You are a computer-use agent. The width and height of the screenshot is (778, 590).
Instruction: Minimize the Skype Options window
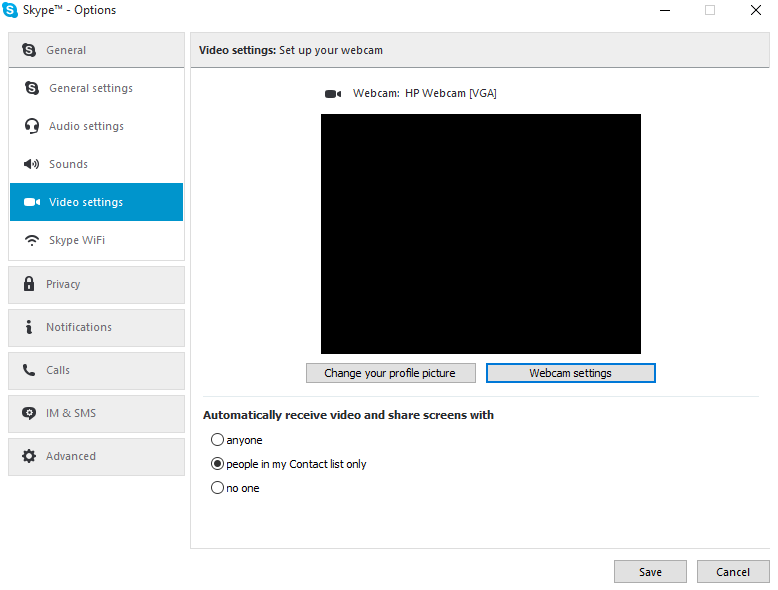(665, 10)
